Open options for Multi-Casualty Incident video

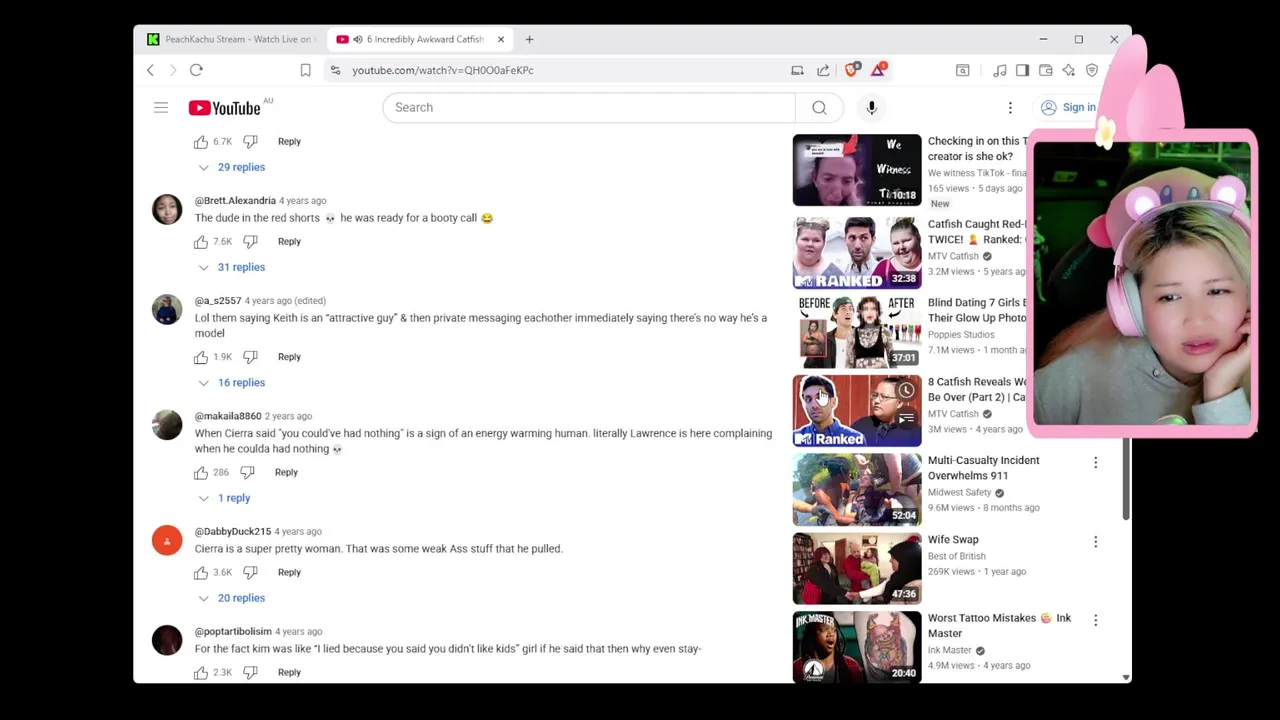tap(1095, 462)
